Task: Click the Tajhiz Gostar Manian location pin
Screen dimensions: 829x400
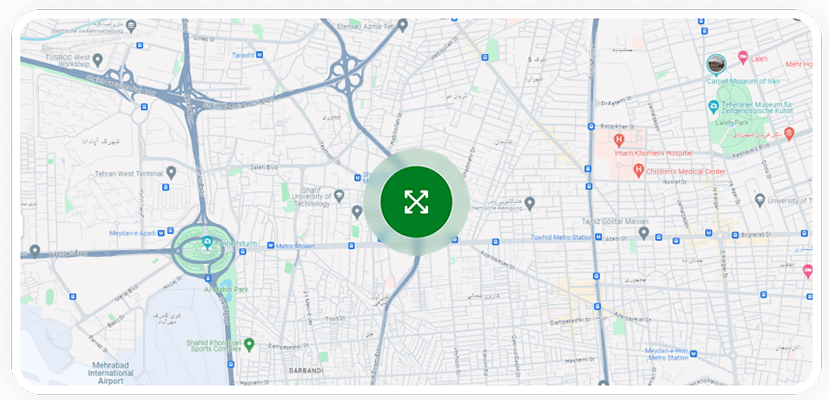Action: [x=643, y=233]
